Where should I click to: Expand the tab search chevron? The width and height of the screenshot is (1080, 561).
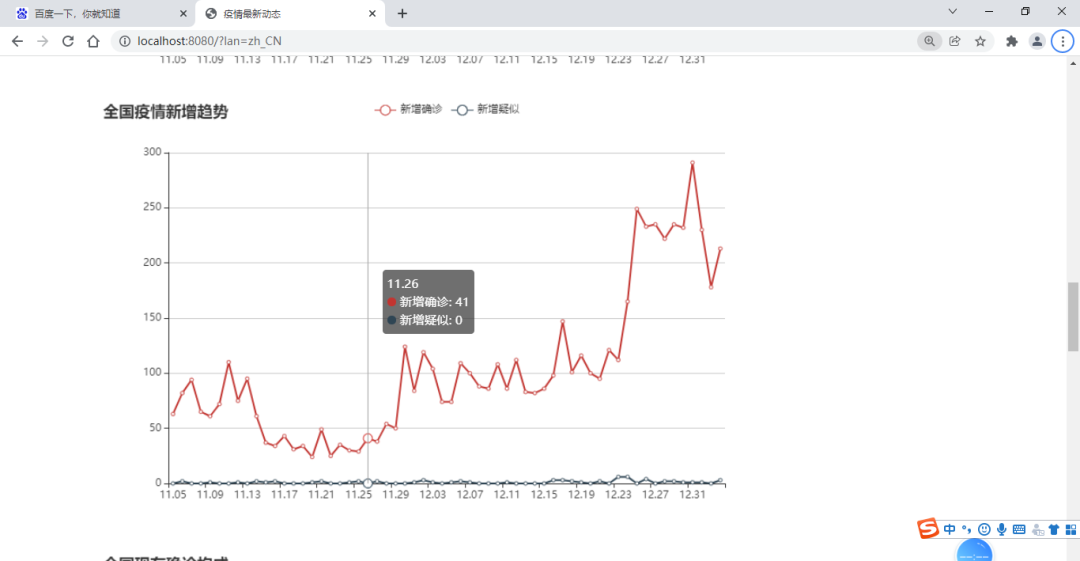tap(953, 12)
